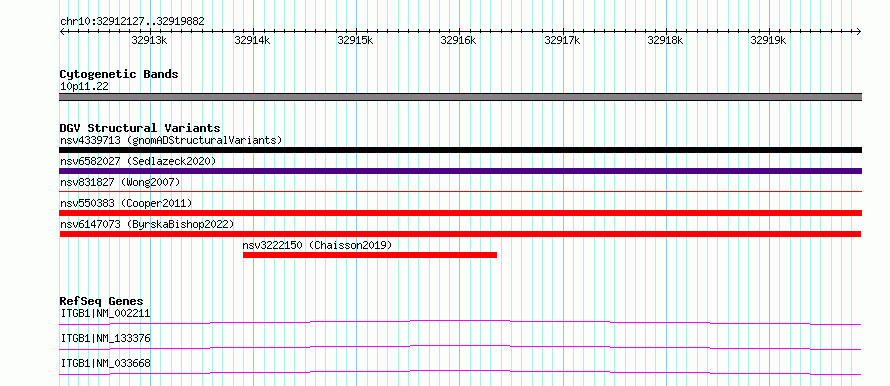Click the 32914k ruler tick label
890x386 pixels.
tap(253, 40)
